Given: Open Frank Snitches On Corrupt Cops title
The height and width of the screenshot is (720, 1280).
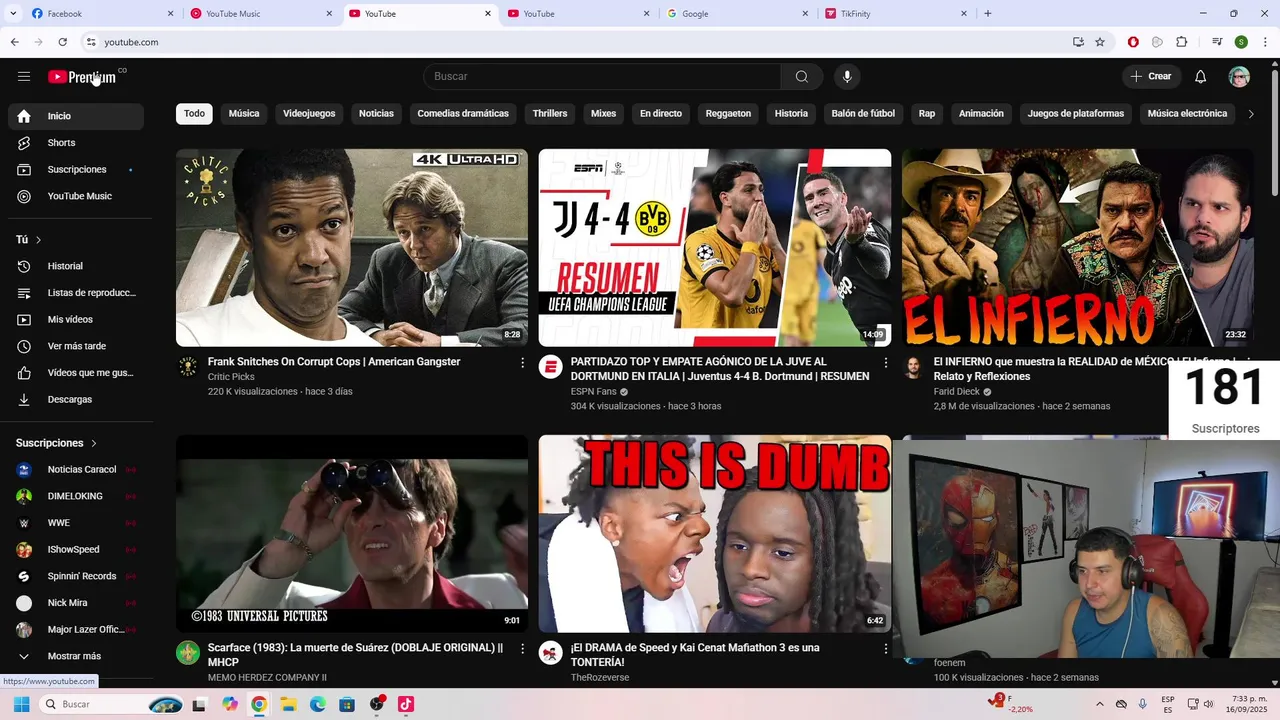Looking at the screenshot, I should pos(334,362).
